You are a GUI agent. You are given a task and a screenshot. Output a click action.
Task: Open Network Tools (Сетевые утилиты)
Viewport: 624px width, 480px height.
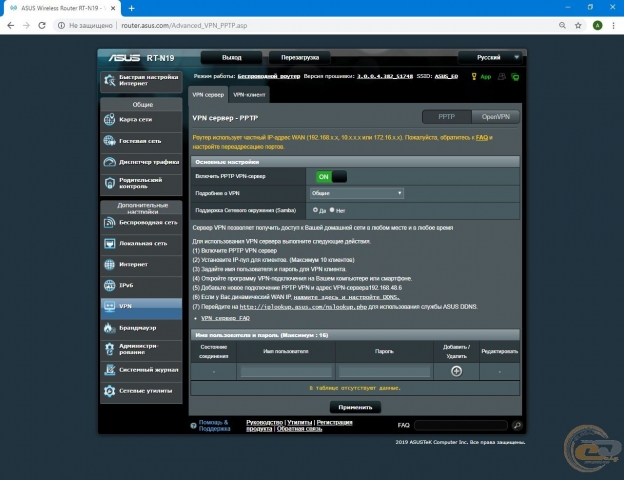tap(141, 391)
